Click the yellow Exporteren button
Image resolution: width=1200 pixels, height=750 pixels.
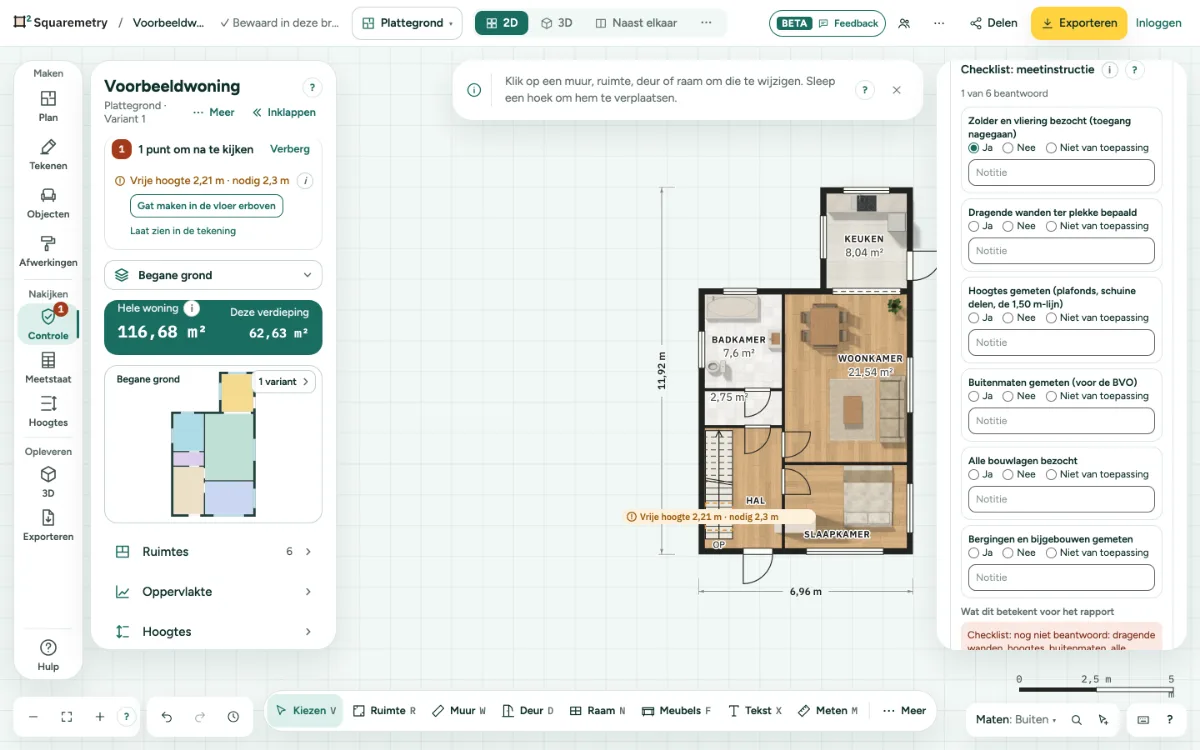pyautogui.click(x=1079, y=23)
